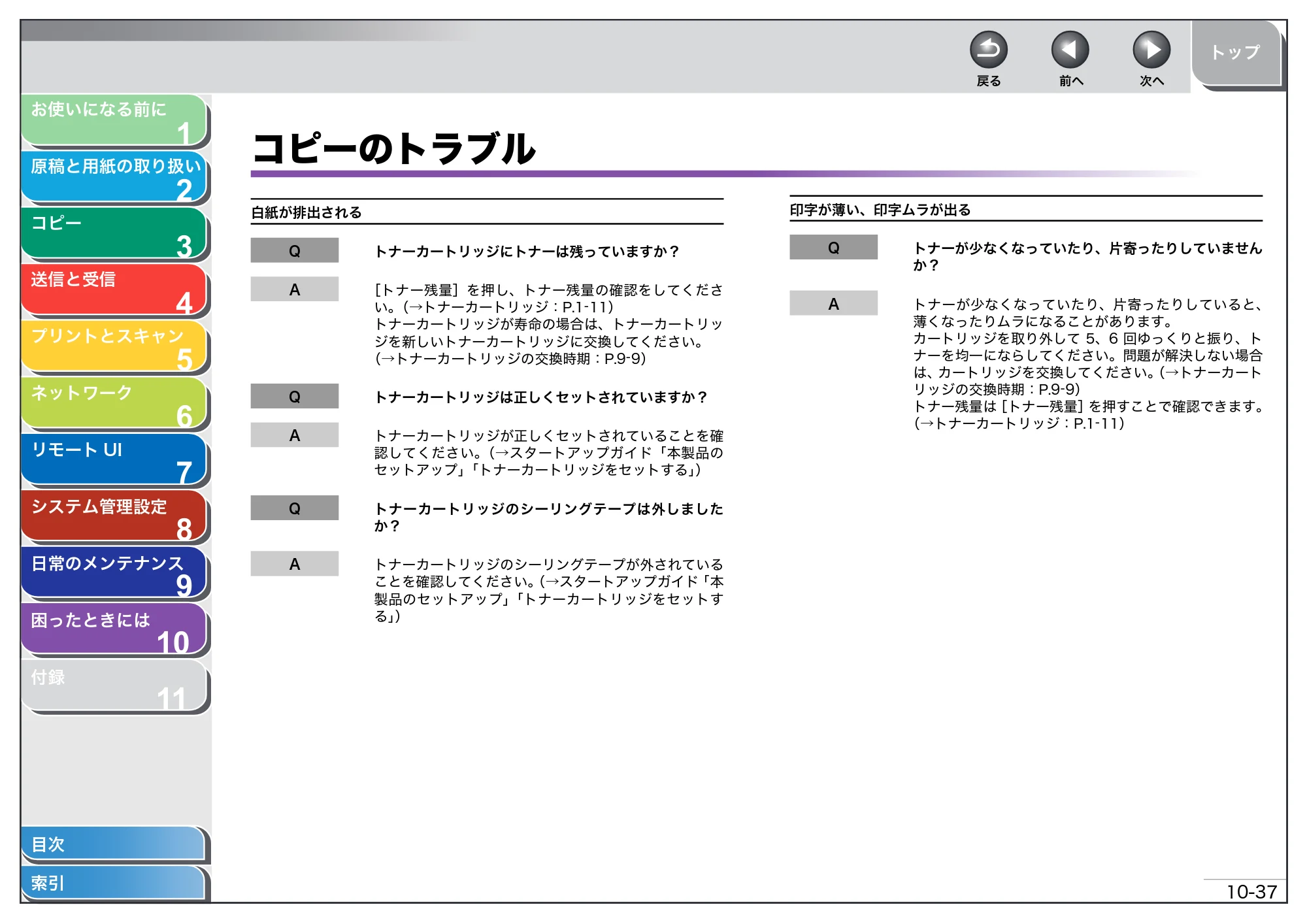
Task: Open the 索引 index button
Action: (x=114, y=883)
